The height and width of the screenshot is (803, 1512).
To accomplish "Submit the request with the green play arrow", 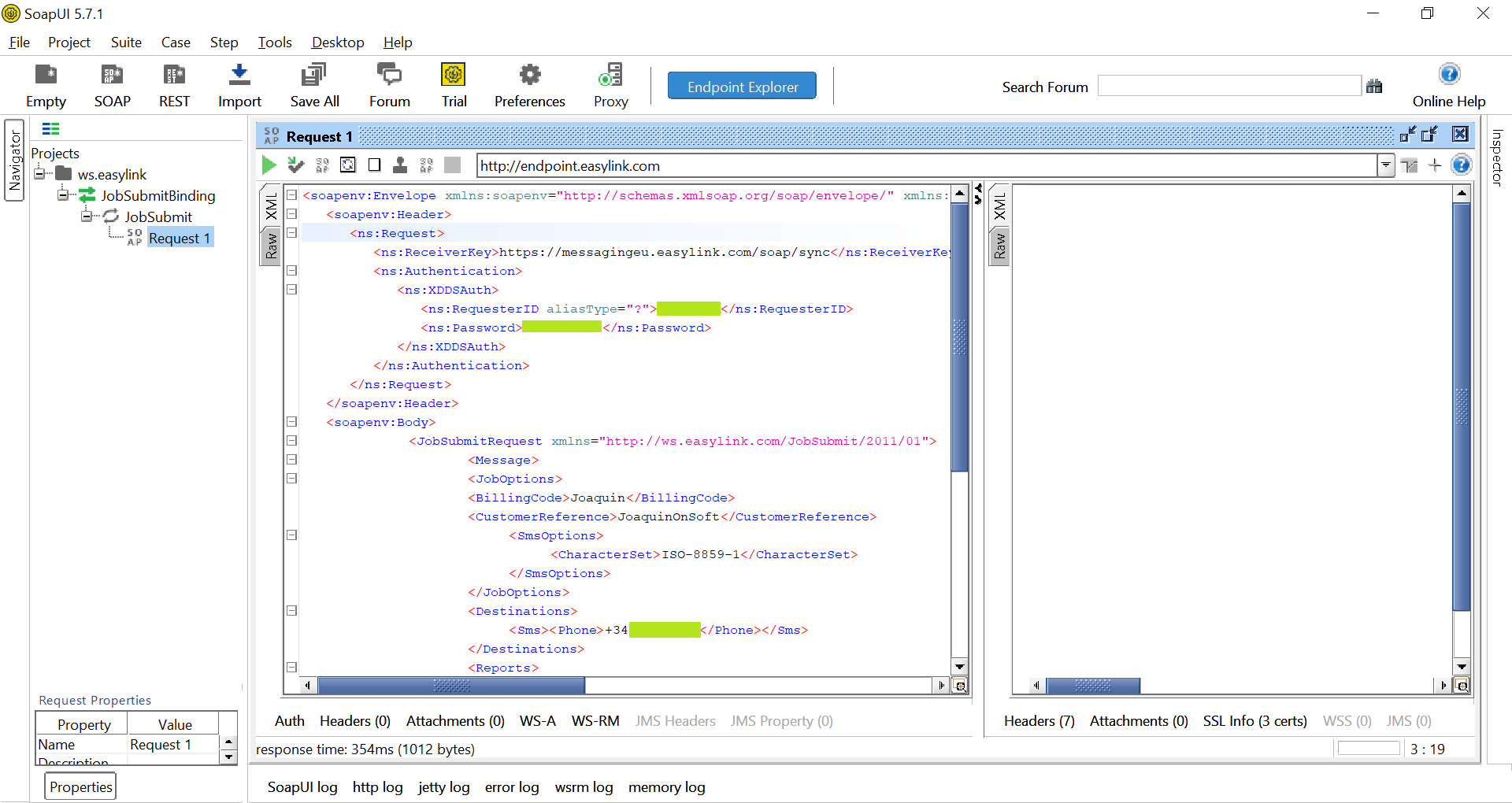I will click(269, 165).
